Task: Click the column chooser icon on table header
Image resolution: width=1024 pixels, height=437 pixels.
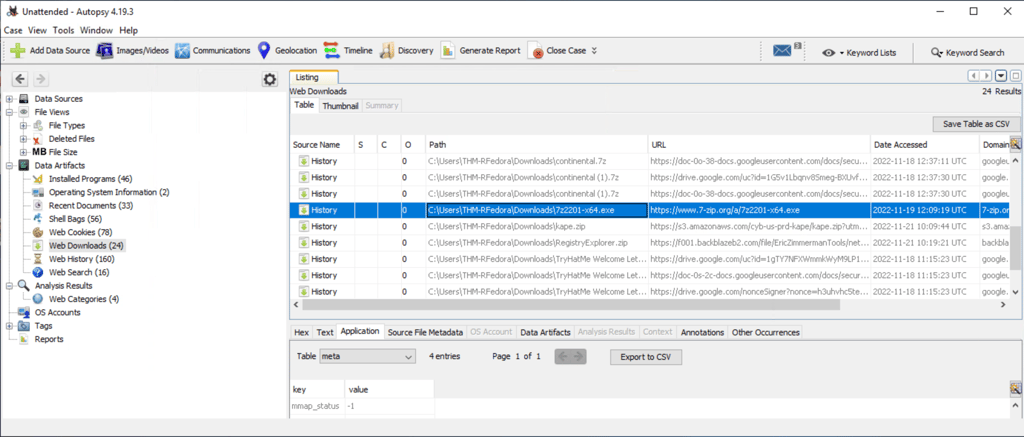Action: tap(1015, 144)
